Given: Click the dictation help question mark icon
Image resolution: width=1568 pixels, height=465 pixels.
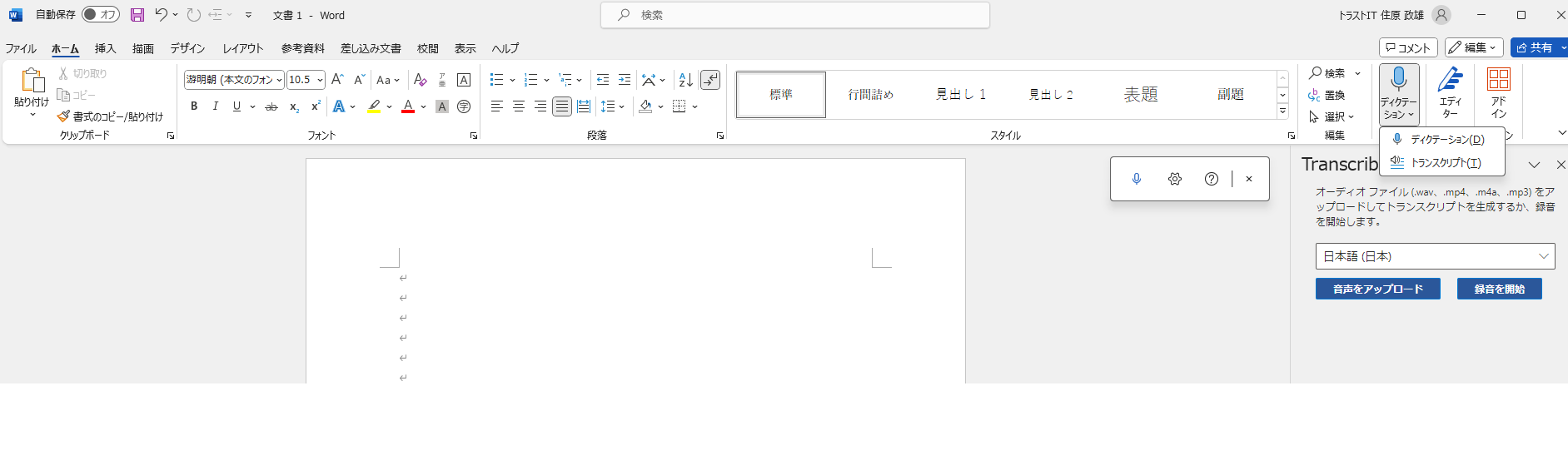Looking at the screenshot, I should (x=1212, y=179).
